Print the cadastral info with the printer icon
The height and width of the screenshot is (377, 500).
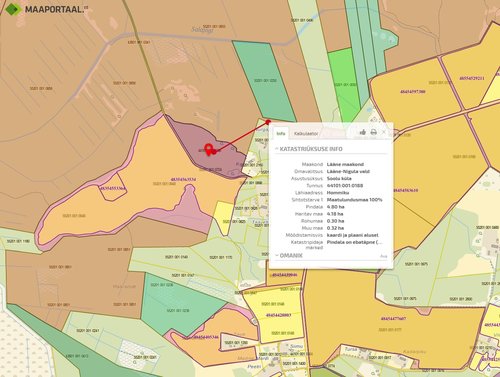(374, 132)
